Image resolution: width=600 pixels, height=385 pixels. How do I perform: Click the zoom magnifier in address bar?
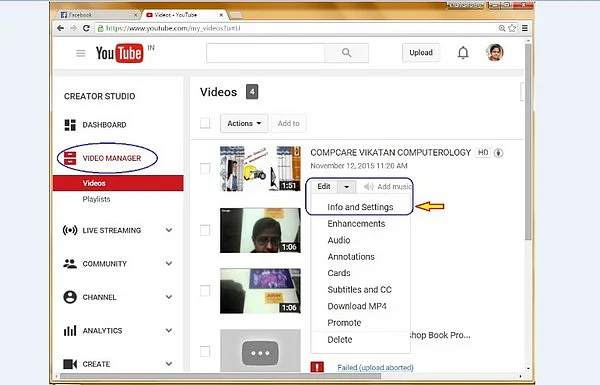tap(502, 28)
